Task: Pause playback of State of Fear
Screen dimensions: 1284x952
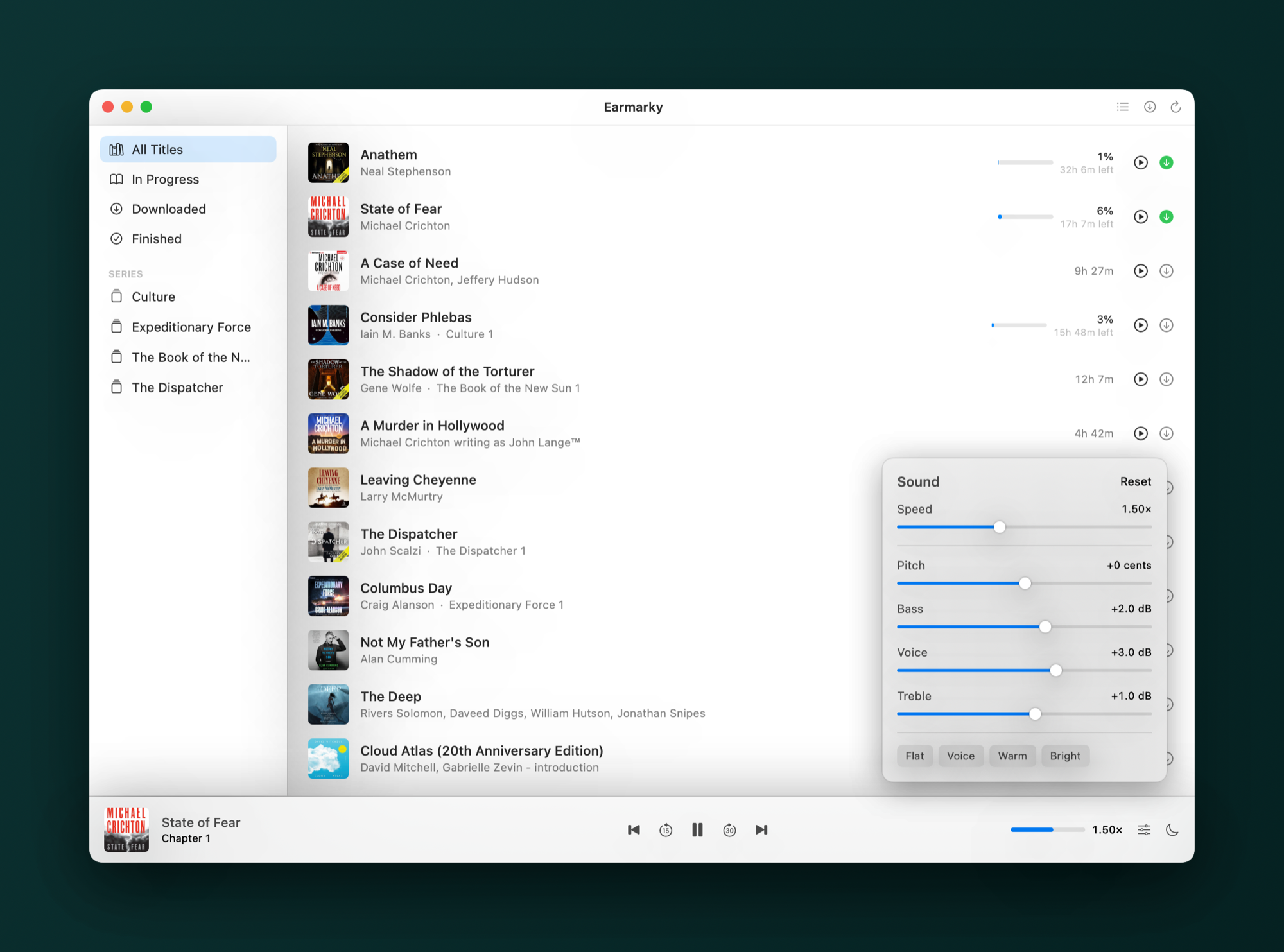Action: point(697,830)
